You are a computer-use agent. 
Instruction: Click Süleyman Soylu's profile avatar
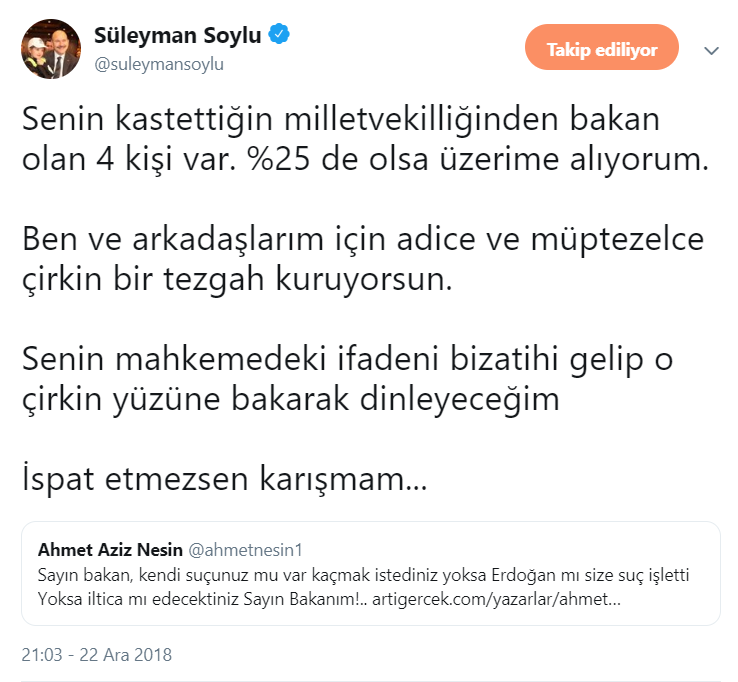point(52,49)
